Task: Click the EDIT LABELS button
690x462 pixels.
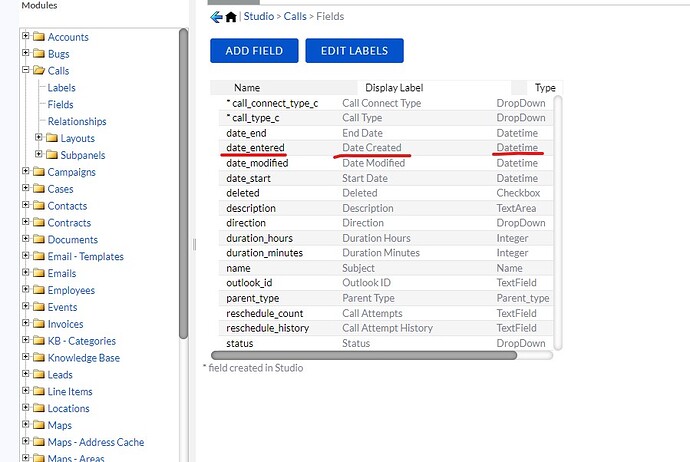Action: click(355, 51)
